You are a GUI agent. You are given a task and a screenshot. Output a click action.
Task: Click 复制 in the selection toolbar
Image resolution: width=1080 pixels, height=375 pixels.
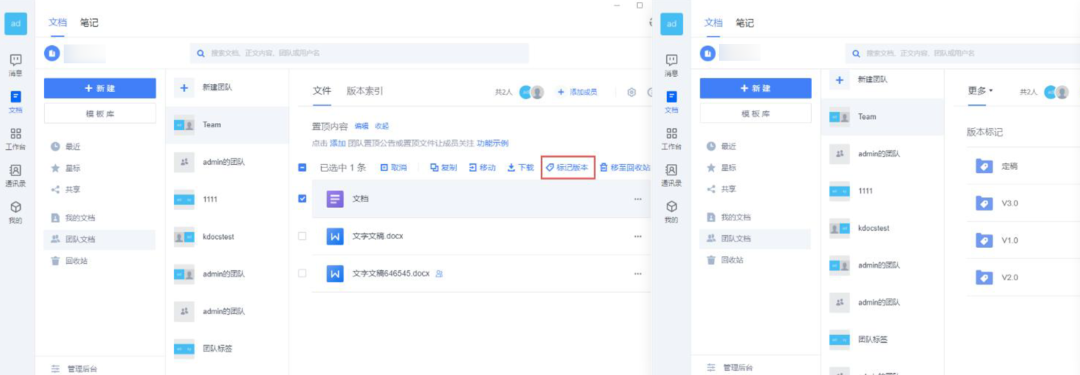[x=444, y=168]
